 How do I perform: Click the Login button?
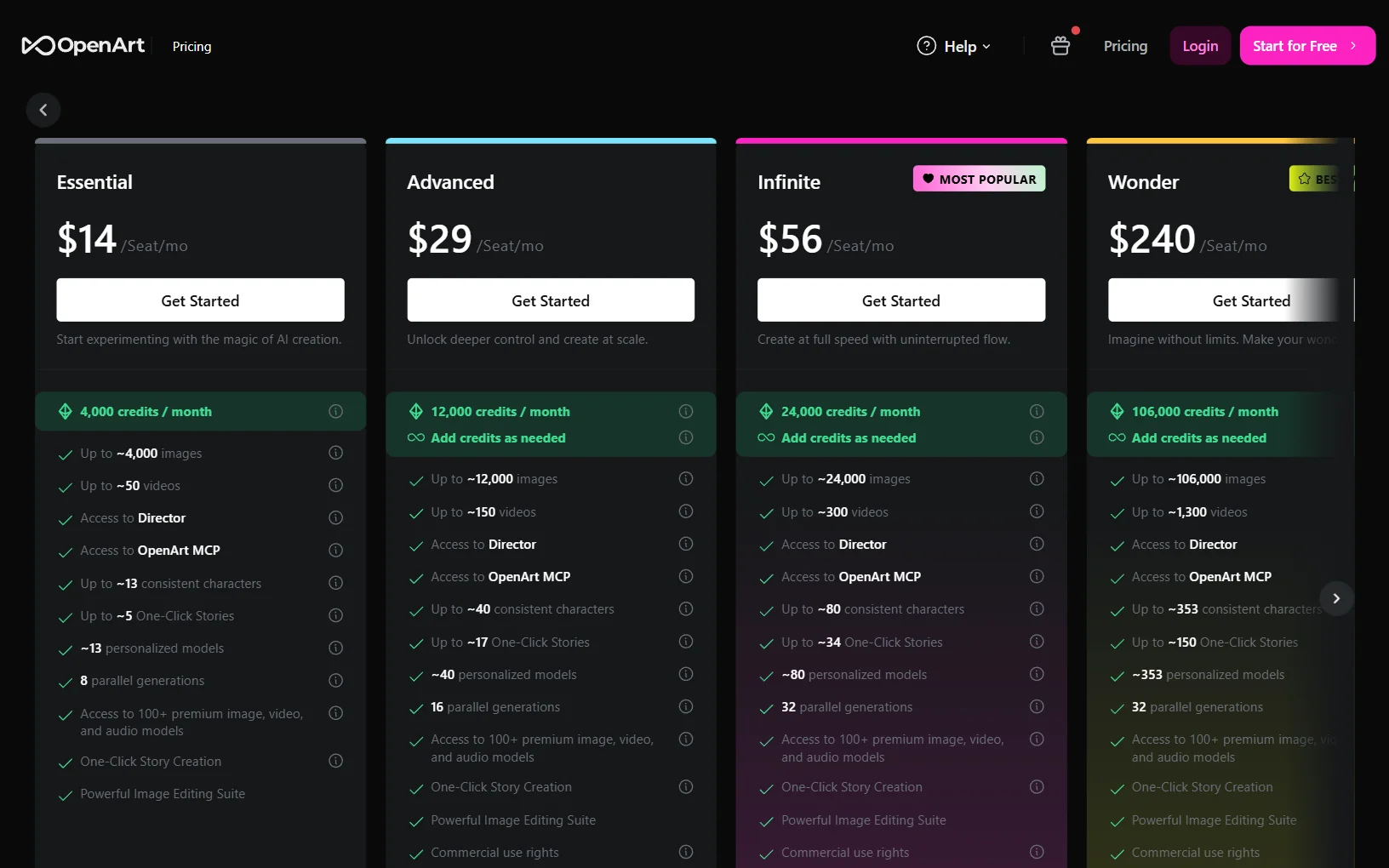[1200, 46]
